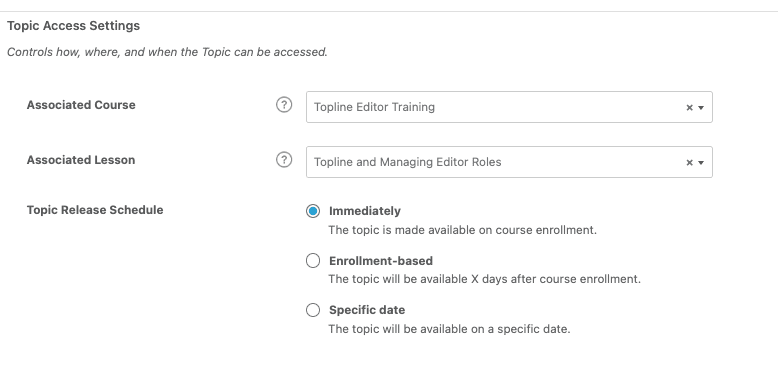Click the Topic Release Schedule label
Screen dimensions: 778x391
[95, 210]
